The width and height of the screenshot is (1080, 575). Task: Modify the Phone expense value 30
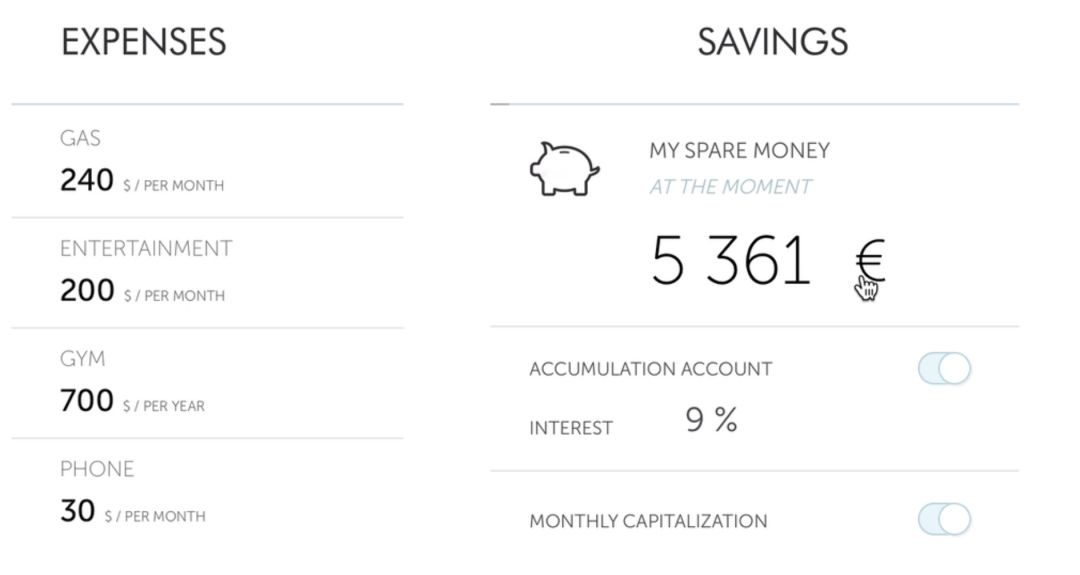[x=77, y=511]
